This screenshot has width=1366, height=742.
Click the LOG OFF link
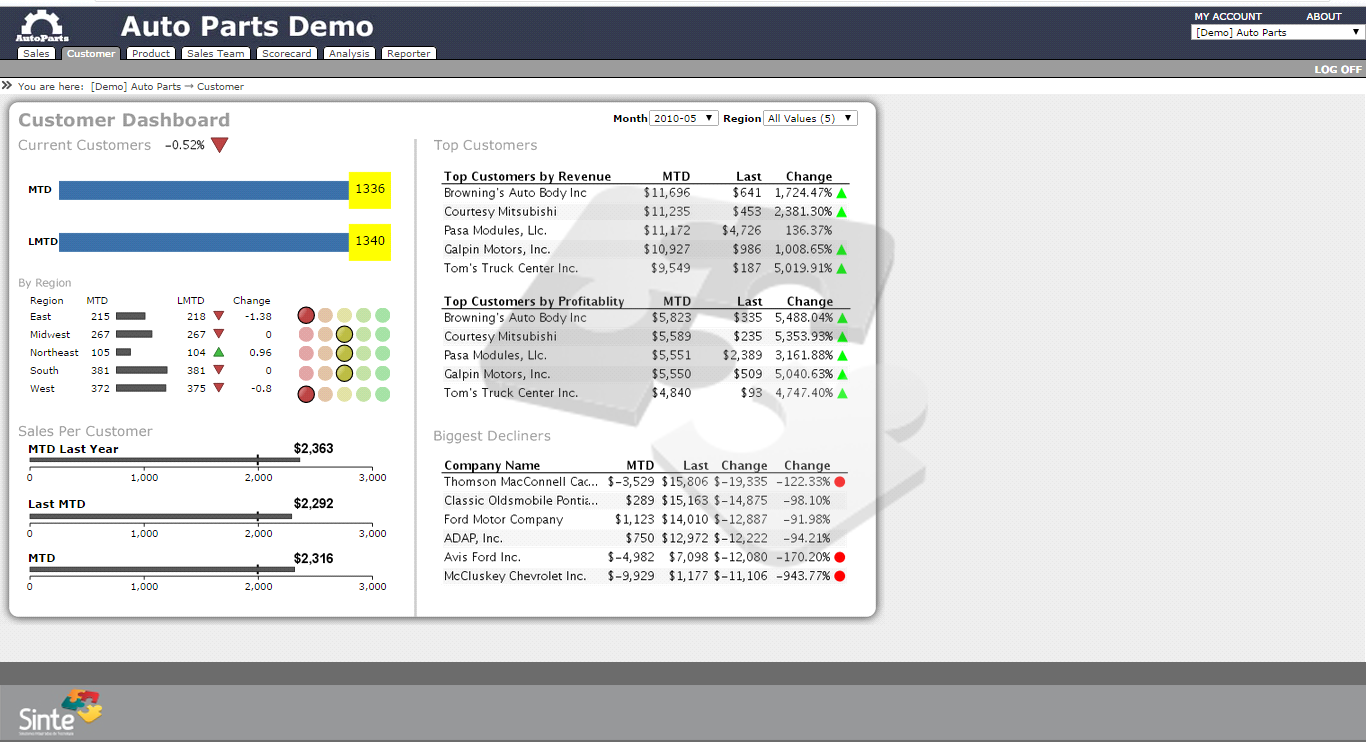point(1338,69)
